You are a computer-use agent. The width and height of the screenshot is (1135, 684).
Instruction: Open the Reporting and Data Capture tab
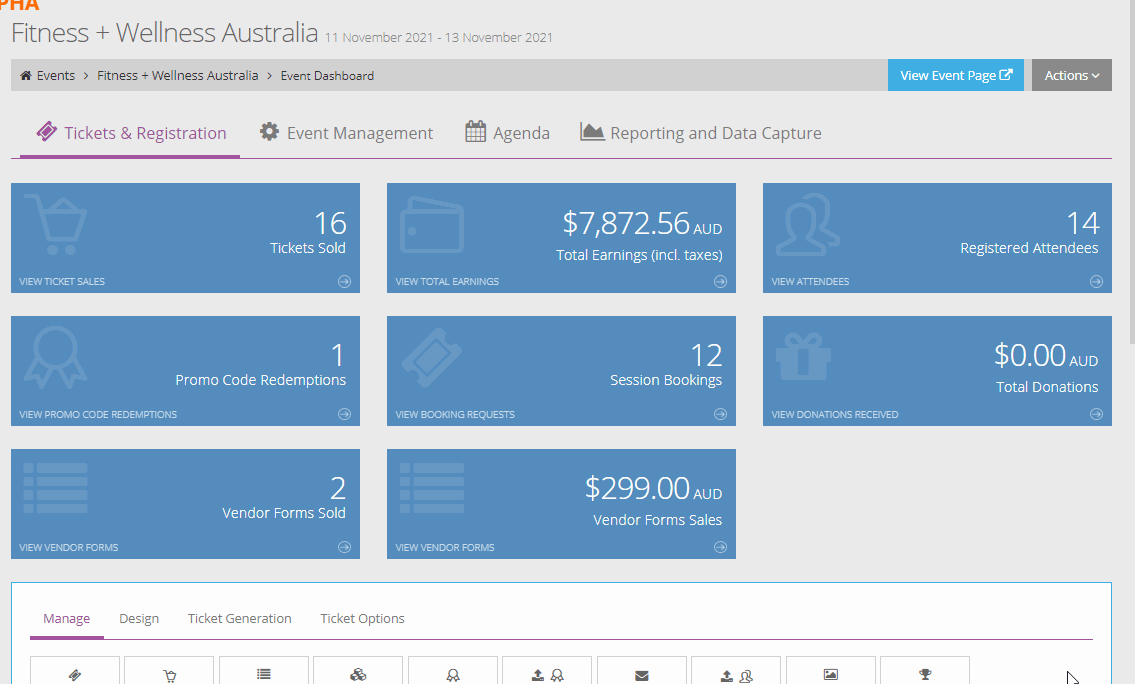pos(701,133)
